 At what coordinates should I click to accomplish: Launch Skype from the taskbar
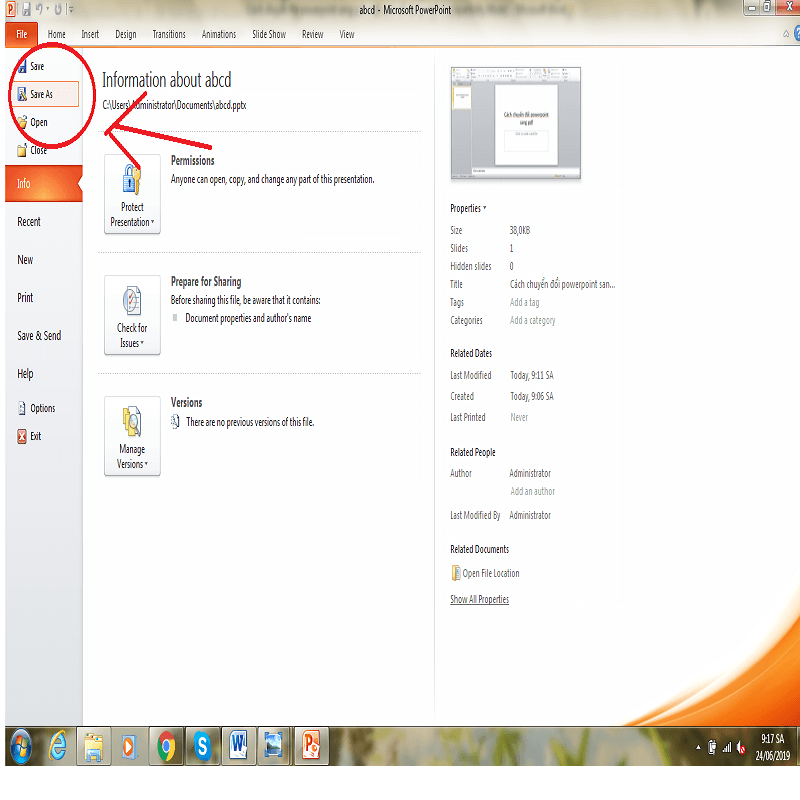tap(203, 745)
